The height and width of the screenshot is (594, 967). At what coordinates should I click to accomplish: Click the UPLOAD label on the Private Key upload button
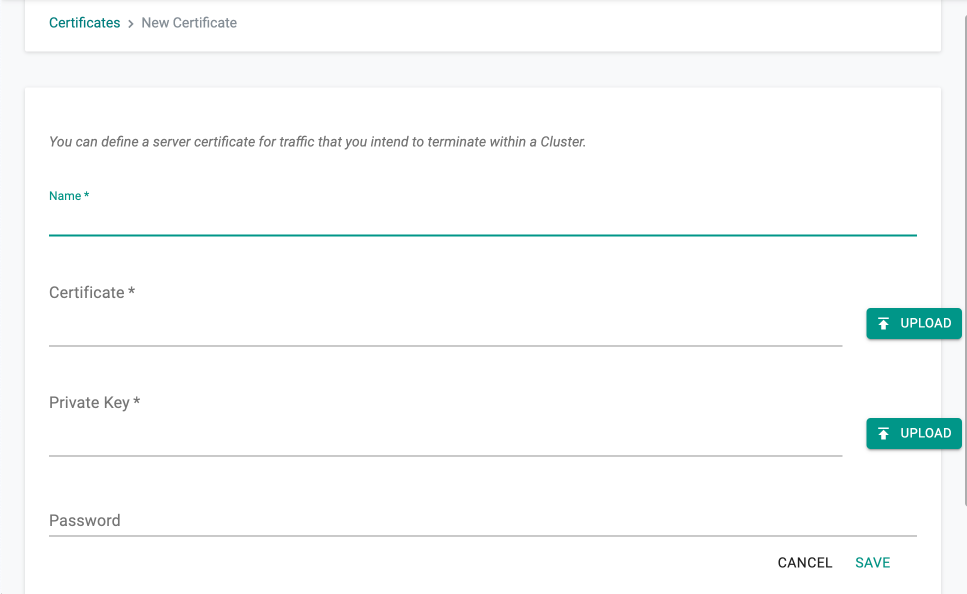[x=926, y=434]
